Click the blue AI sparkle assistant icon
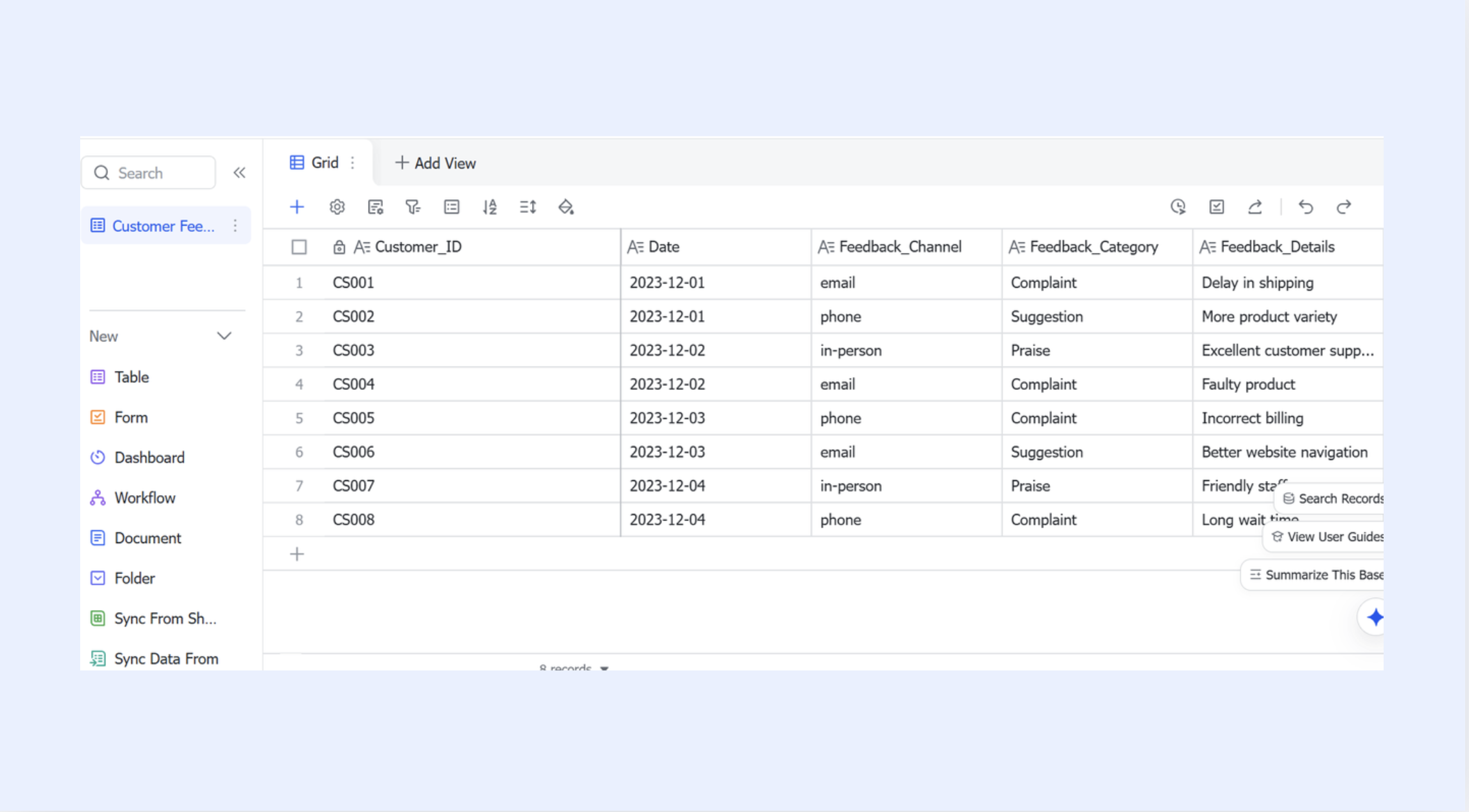 1375,617
